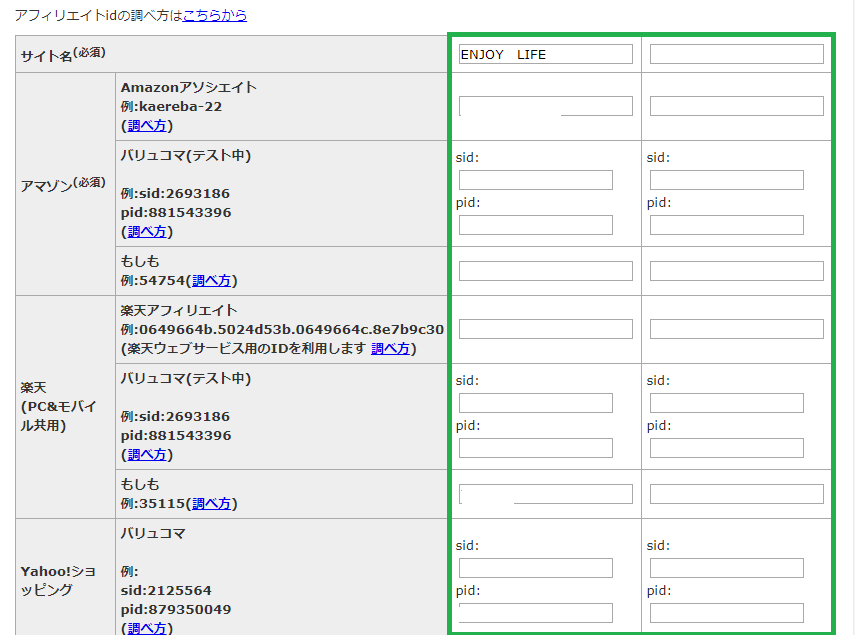
Task: Click 楽天アフィリエイト field in second column
Action: 737,329
